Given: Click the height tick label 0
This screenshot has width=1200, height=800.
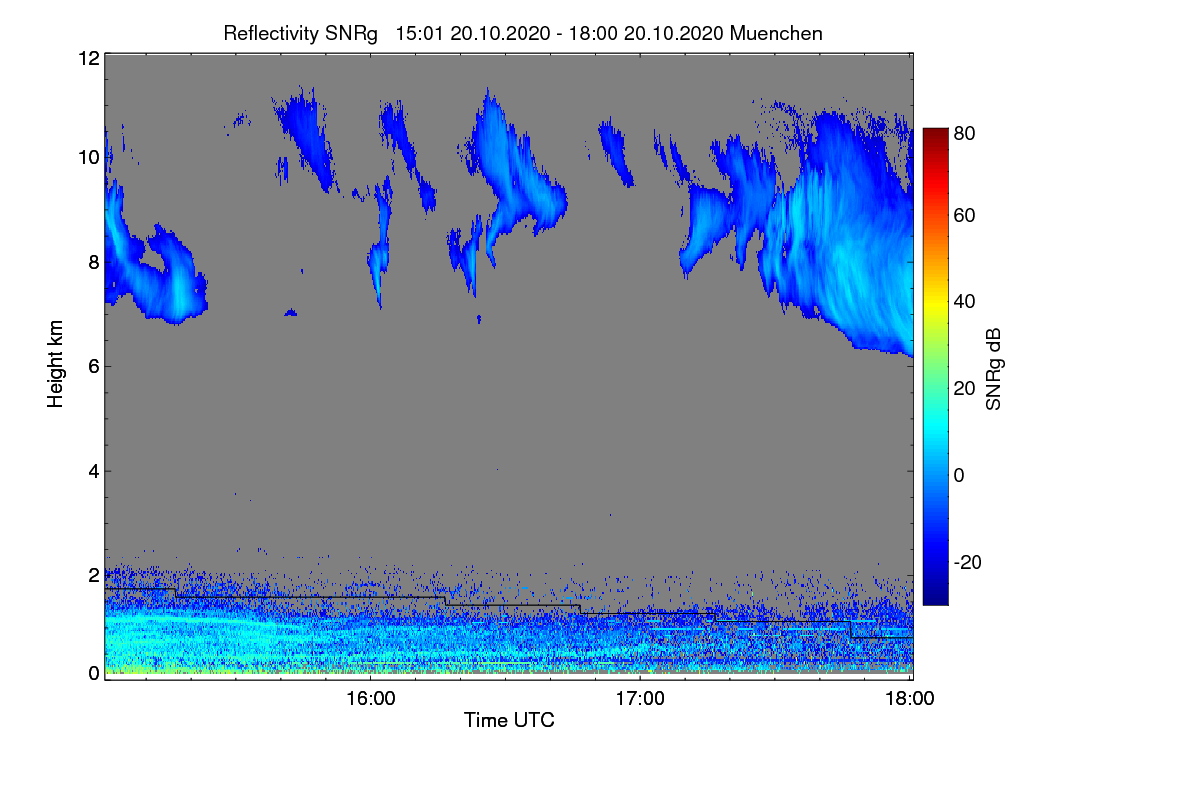Looking at the screenshot, I should (92, 673).
